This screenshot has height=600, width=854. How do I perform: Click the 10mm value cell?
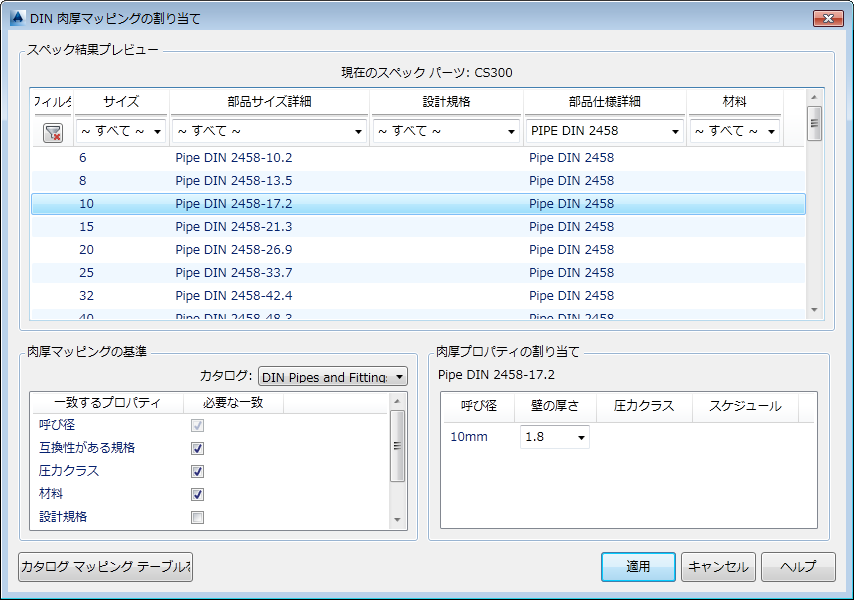pos(468,437)
